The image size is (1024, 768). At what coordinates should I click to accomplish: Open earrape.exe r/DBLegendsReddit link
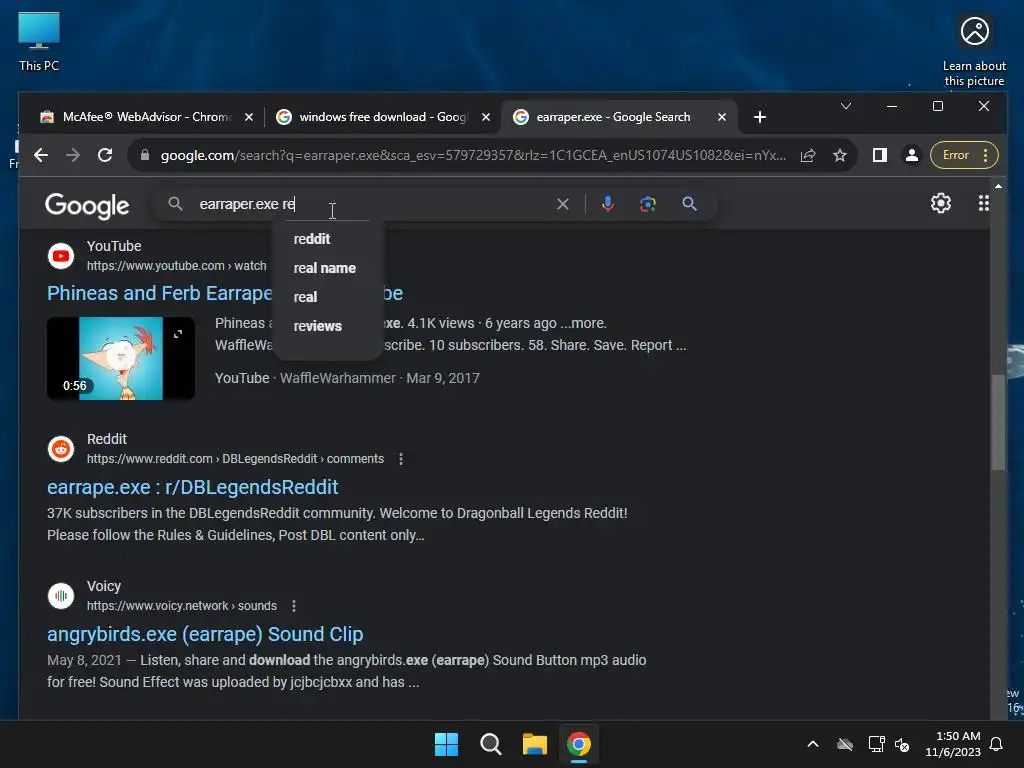(x=193, y=487)
